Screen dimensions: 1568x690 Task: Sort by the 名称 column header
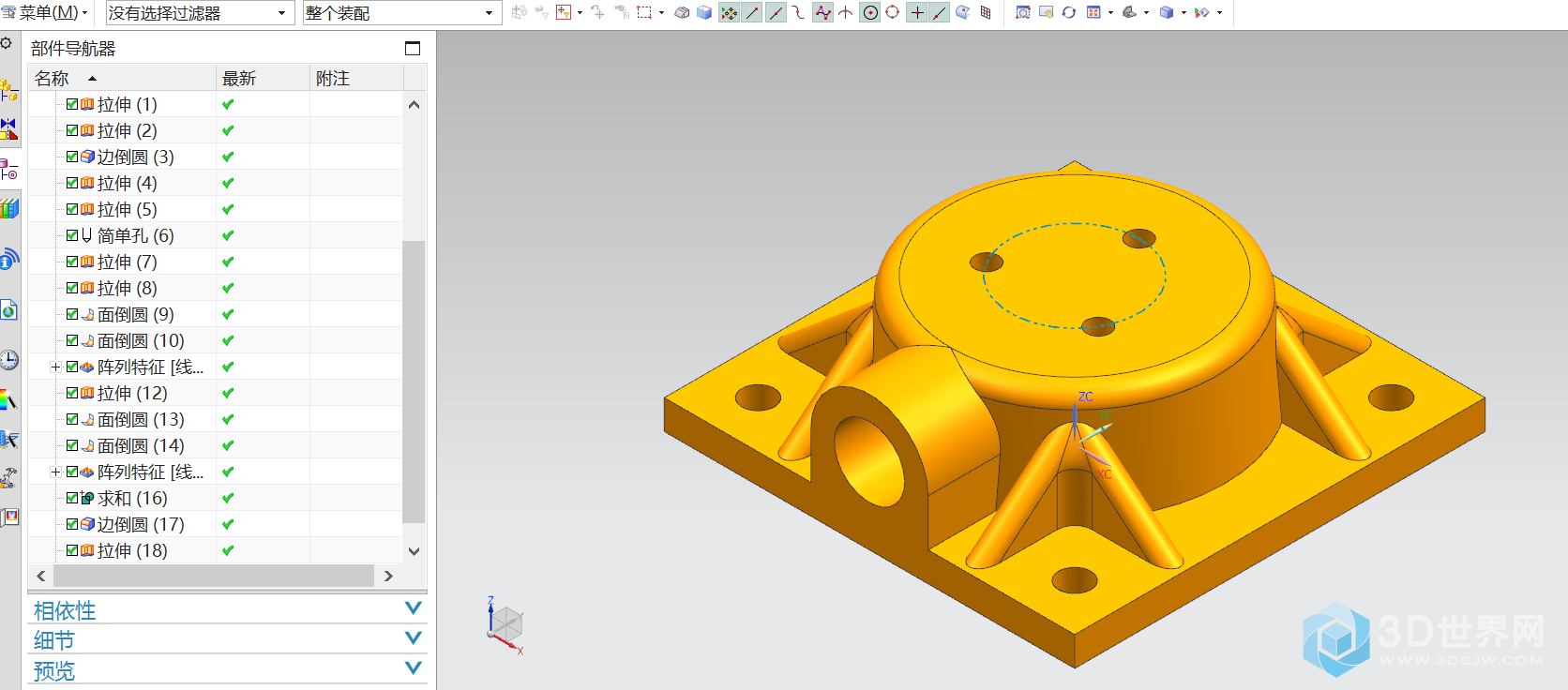122,78
